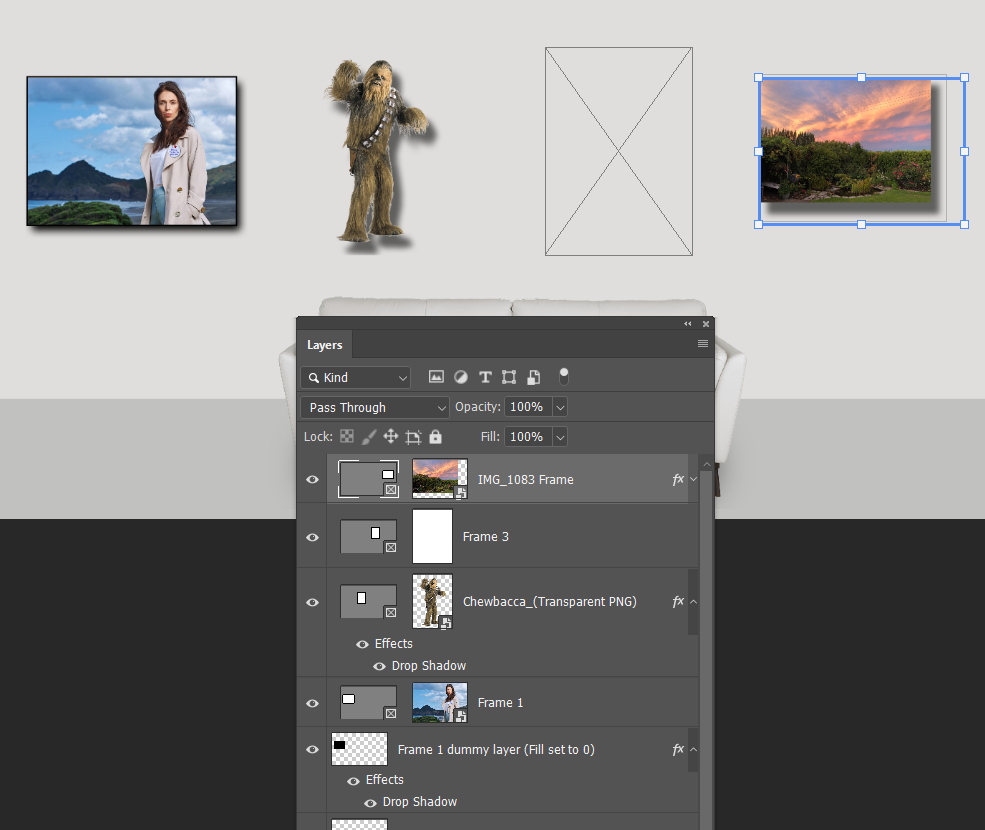
Task: Filter layers by pixel layers icon
Action: (436, 377)
